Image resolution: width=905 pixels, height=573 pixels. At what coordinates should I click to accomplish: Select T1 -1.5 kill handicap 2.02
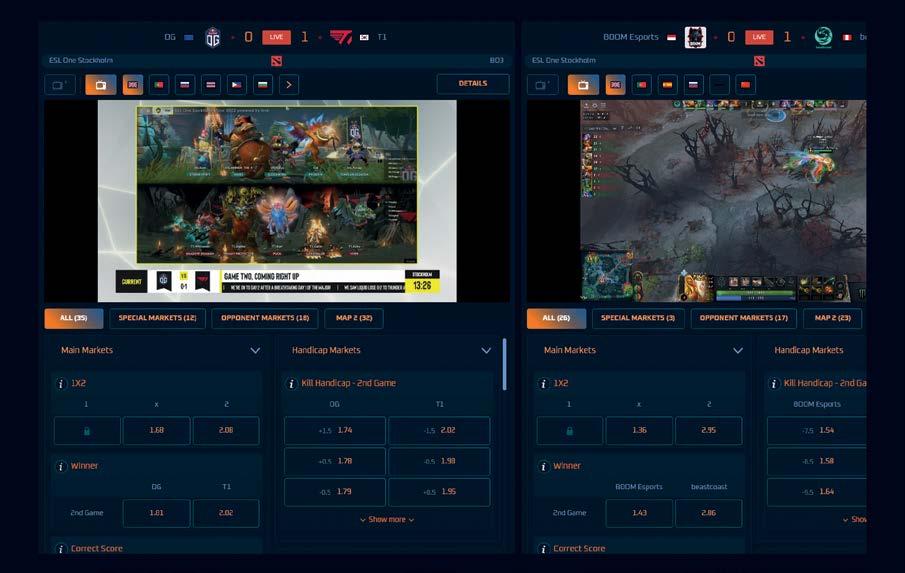[x=439, y=430]
